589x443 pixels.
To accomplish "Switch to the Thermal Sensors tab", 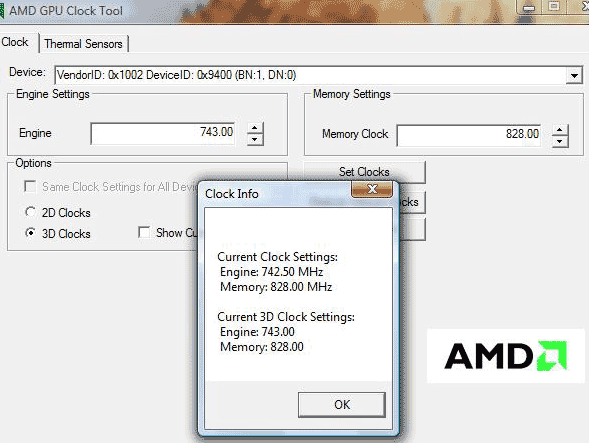I will pyautogui.click(x=83, y=44).
